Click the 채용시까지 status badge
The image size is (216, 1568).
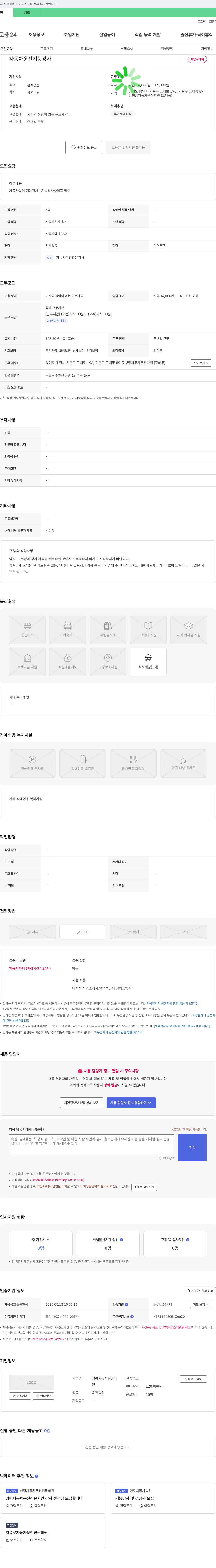(x=197, y=59)
